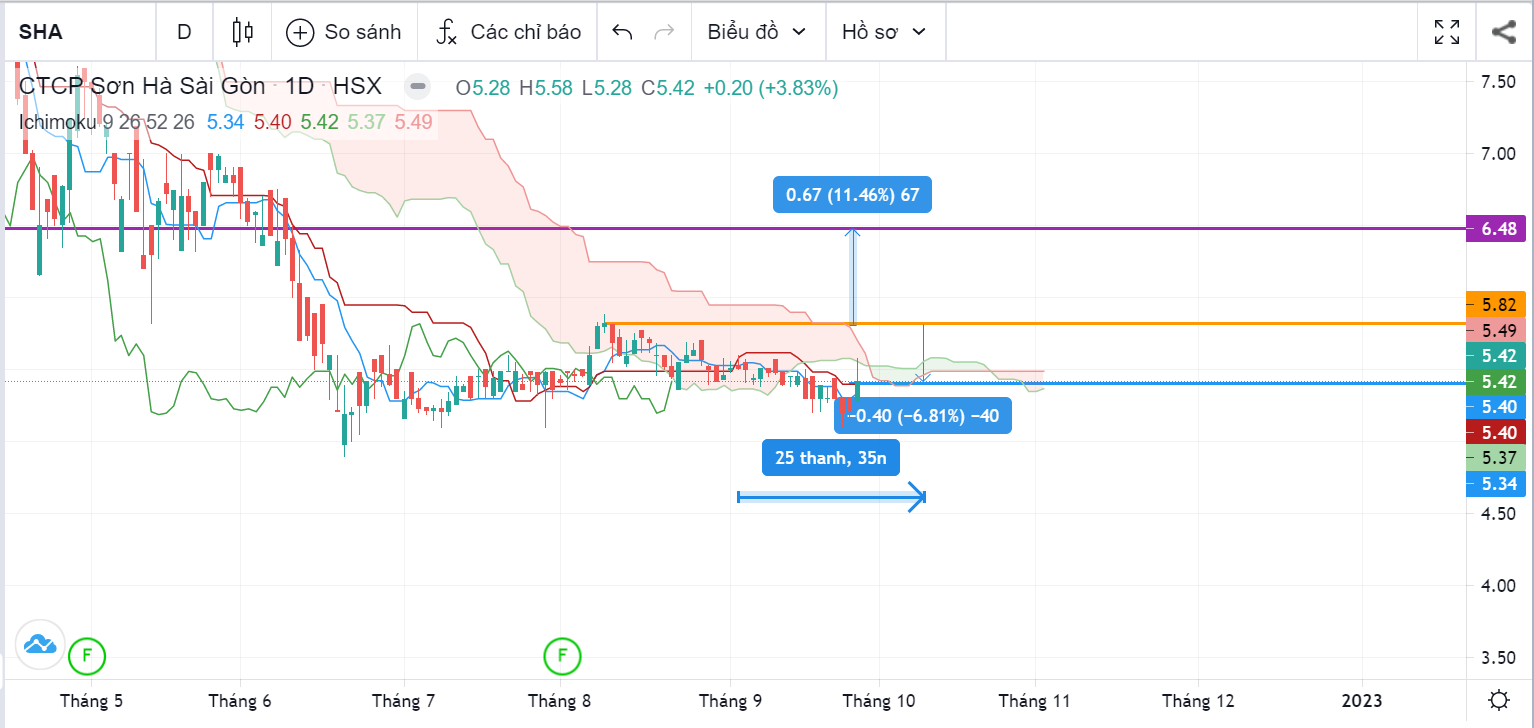Open the So sánh compare symbol tool

343,32
